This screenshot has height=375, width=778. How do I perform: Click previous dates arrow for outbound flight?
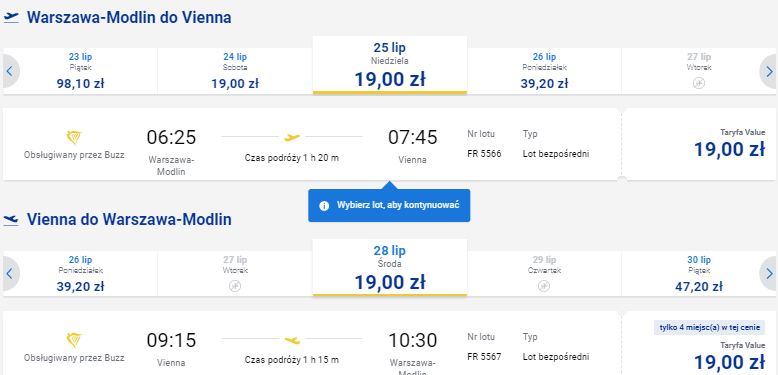click(x=10, y=71)
